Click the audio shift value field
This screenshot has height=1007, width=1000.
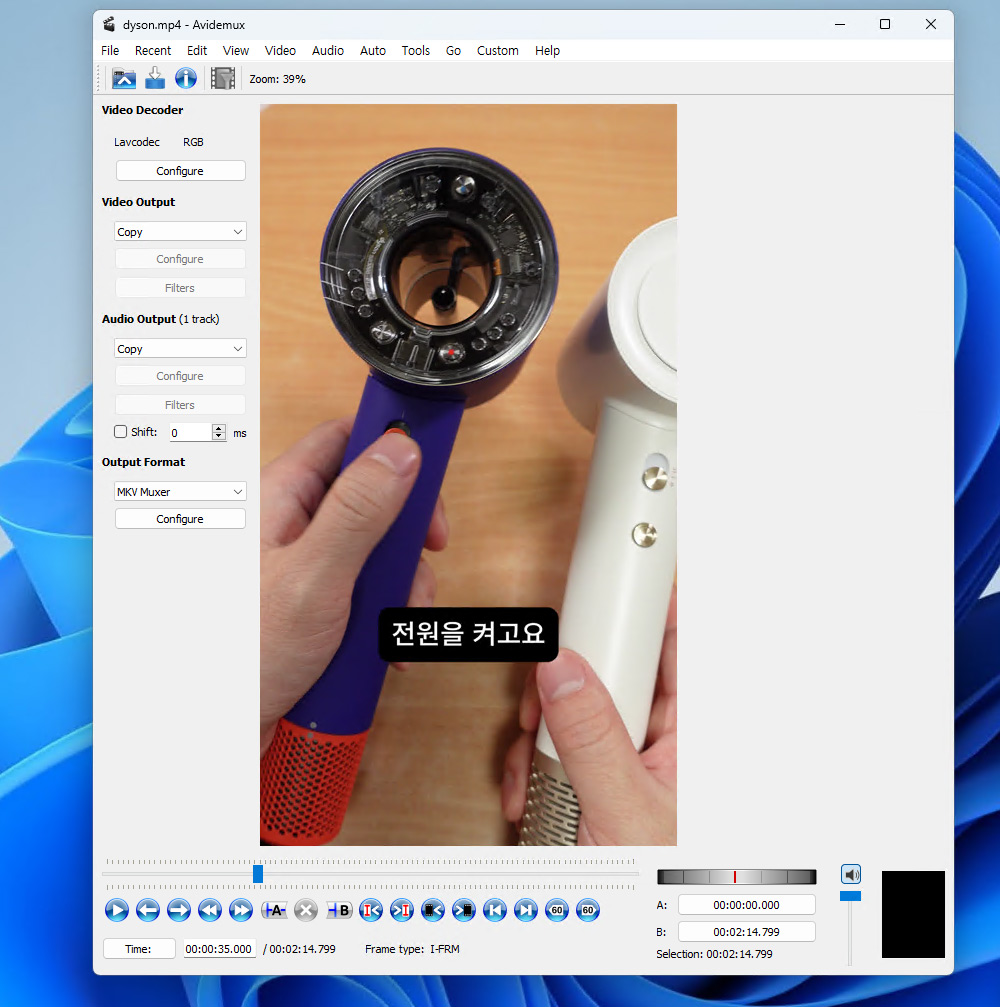[190, 432]
